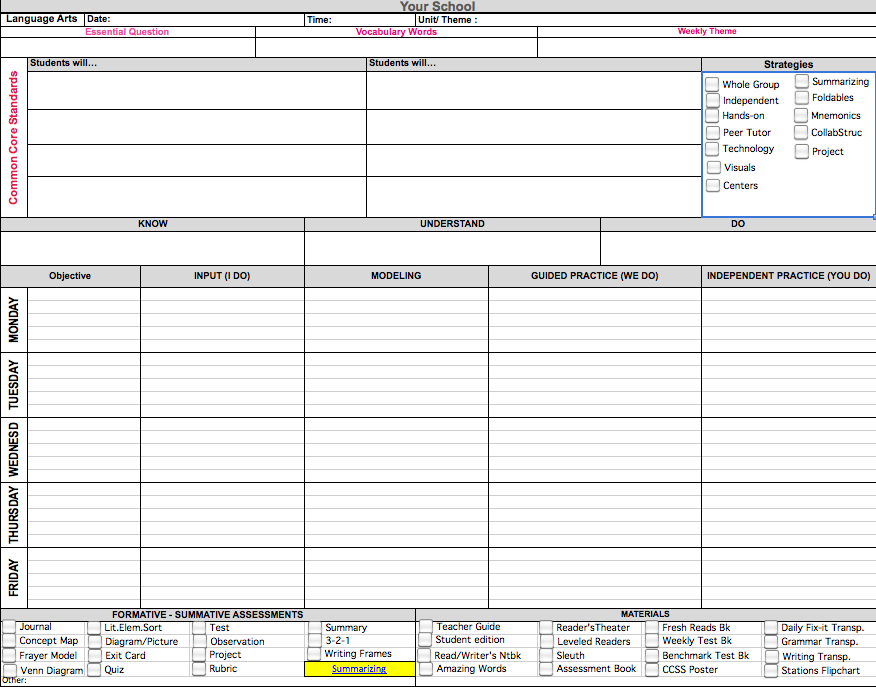Toggle the Technology strategy checkbox

pyautogui.click(x=712, y=149)
